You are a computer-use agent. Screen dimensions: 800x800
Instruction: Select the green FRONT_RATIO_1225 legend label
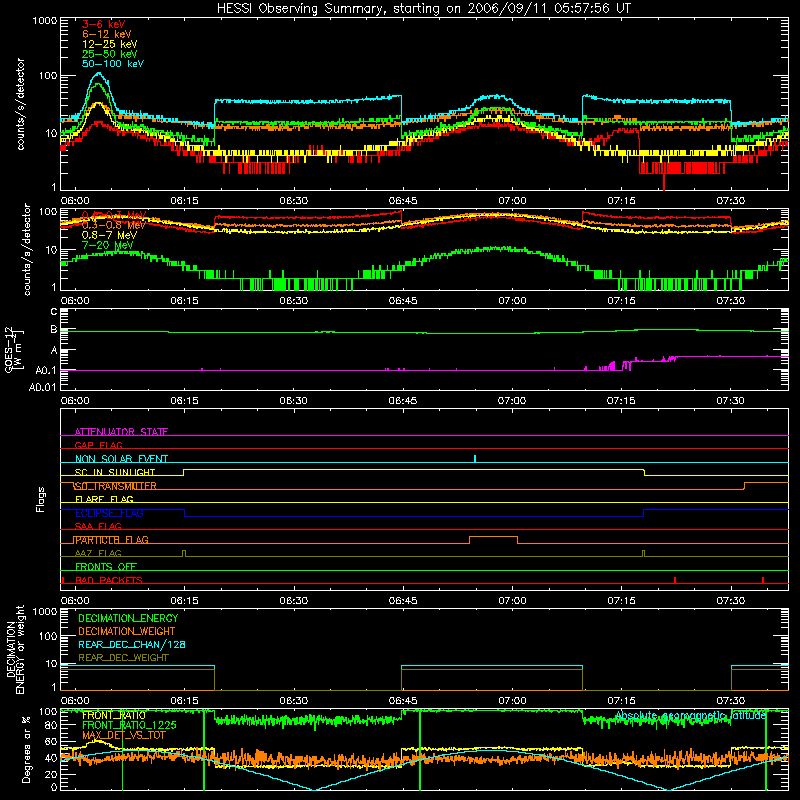point(129,725)
